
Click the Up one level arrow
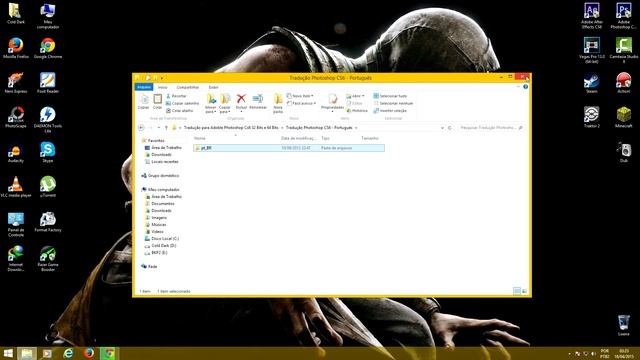(166, 128)
